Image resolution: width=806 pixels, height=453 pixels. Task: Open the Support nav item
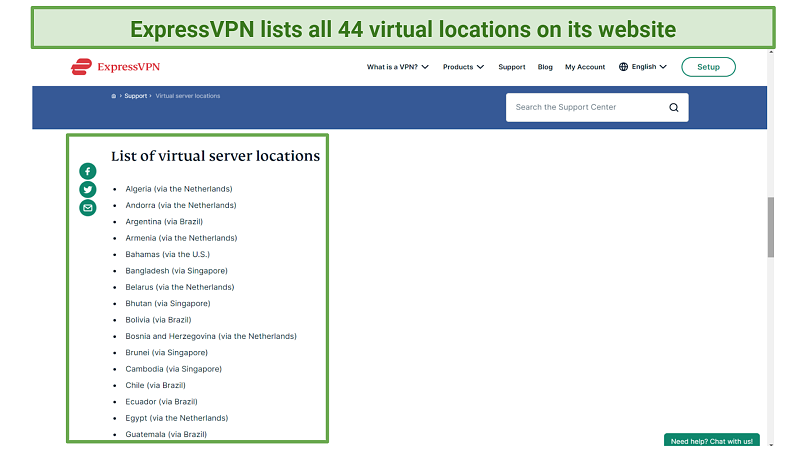[511, 67]
